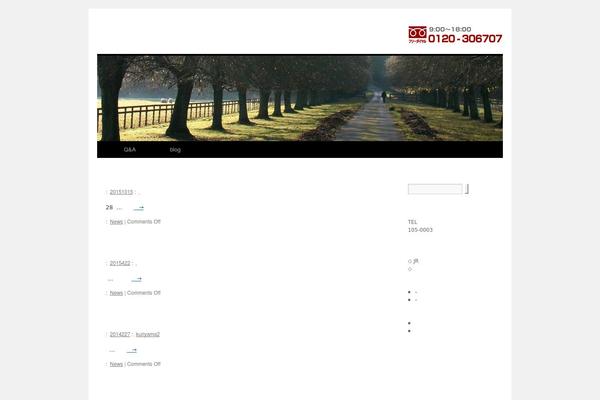Open the post dated 2015422
This screenshot has height=400, width=600.
(x=120, y=263)
